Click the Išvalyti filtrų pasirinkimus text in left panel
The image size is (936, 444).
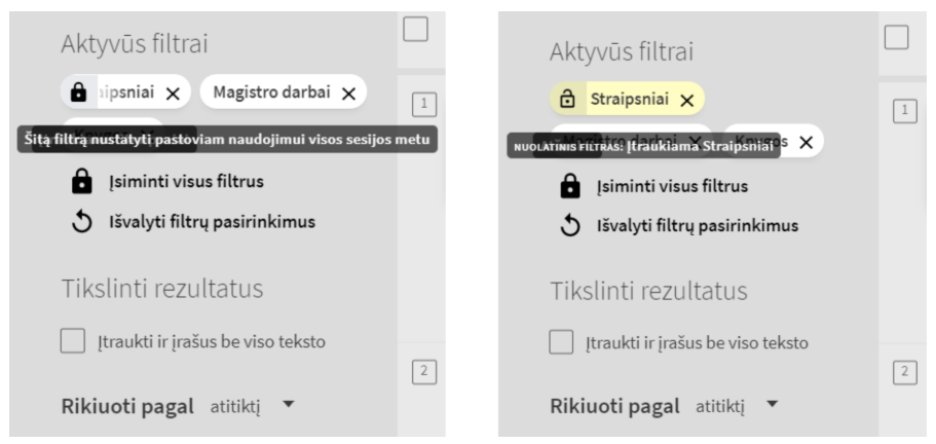[x=212, y=221]
